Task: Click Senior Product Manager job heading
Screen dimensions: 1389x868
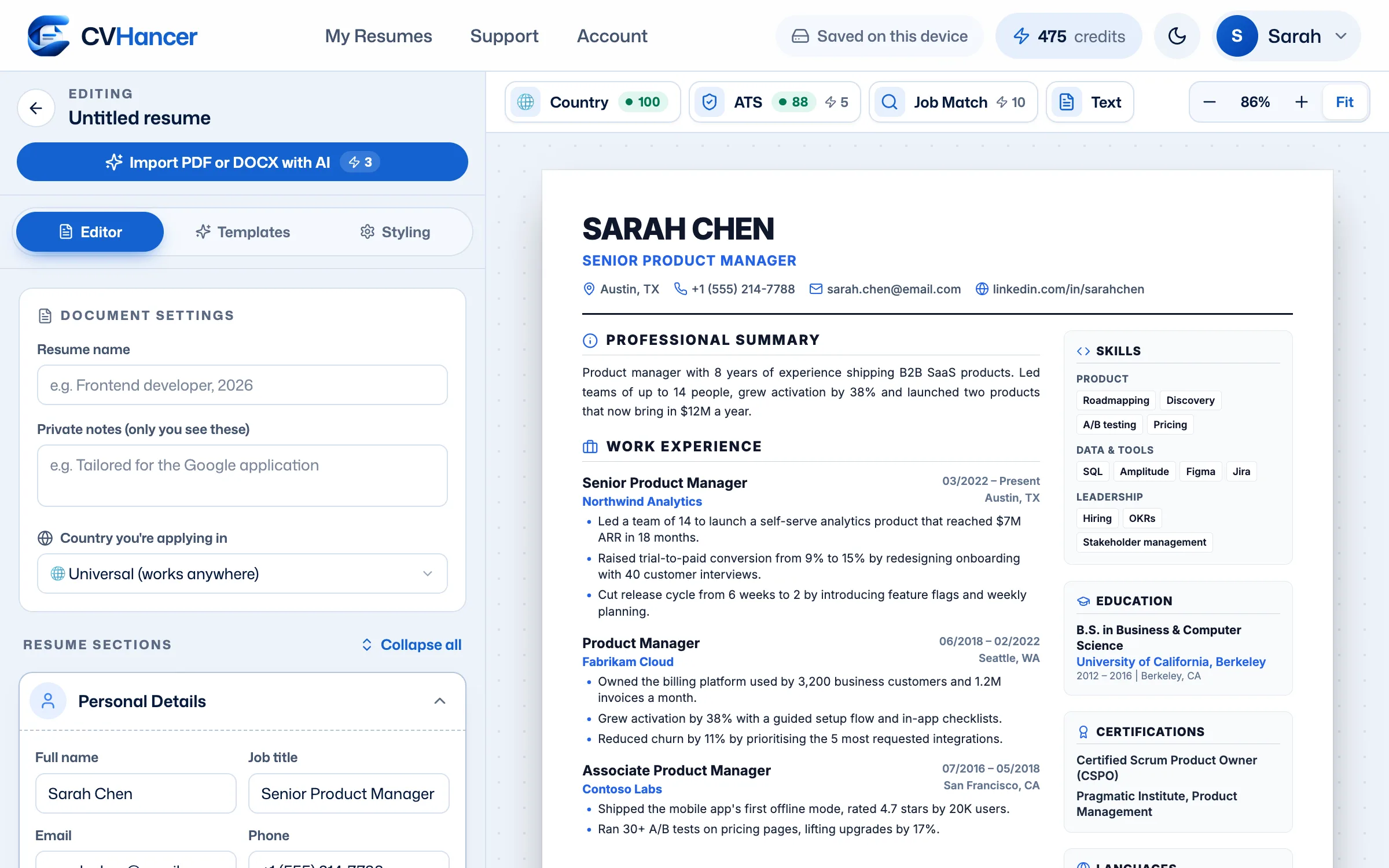Action: coord(664,483)
